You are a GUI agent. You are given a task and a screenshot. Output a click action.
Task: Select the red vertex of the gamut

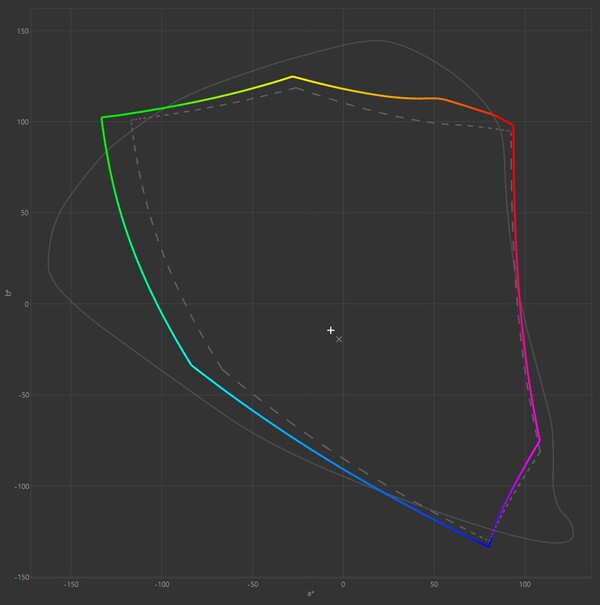coord(513,126)
